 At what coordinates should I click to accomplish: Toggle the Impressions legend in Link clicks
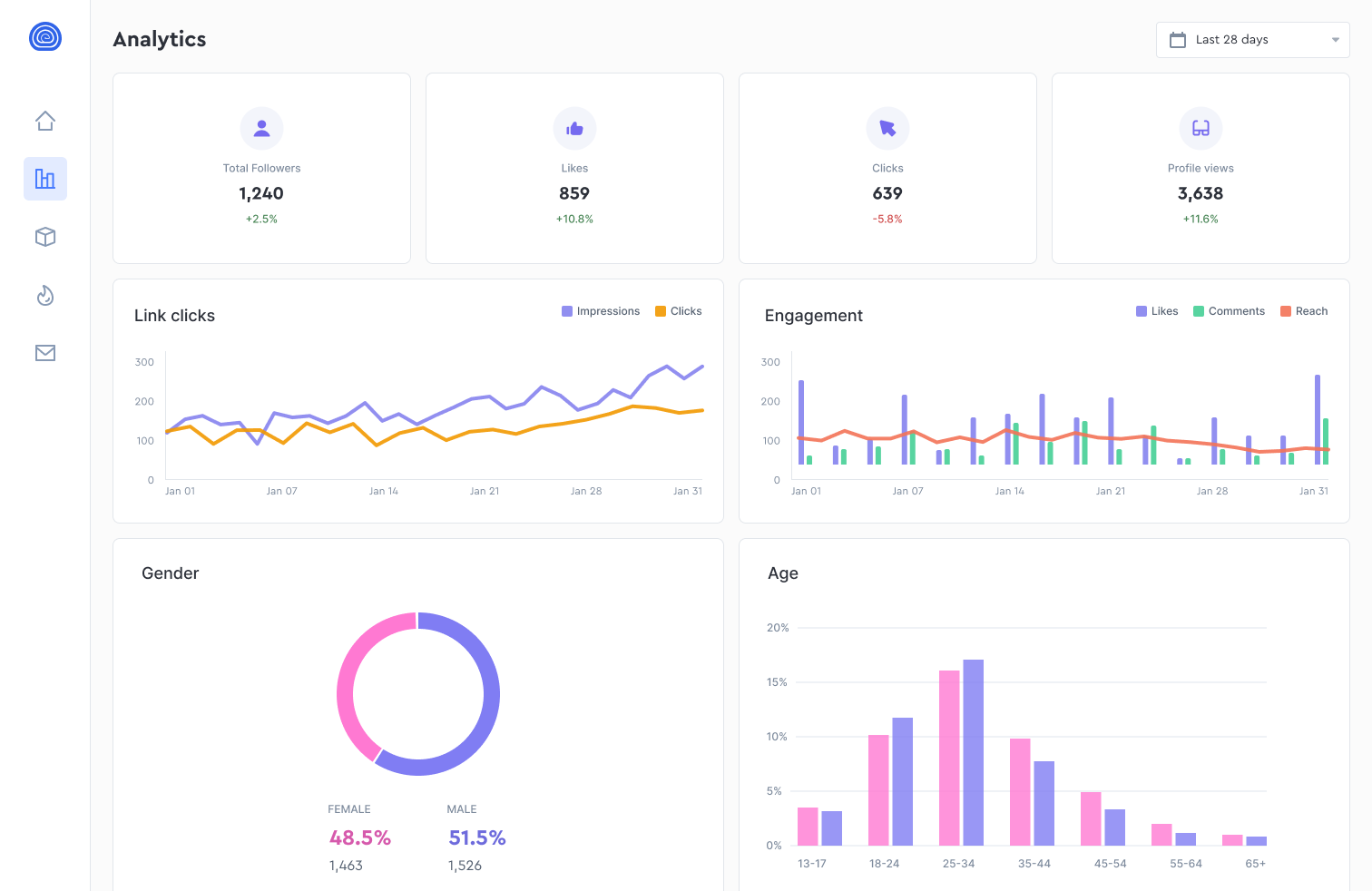(601, 310)
